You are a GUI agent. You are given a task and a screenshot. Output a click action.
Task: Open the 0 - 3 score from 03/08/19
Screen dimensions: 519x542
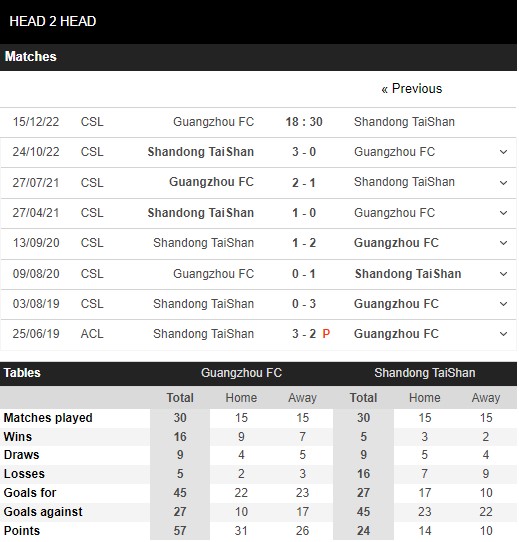coord(304,303)
